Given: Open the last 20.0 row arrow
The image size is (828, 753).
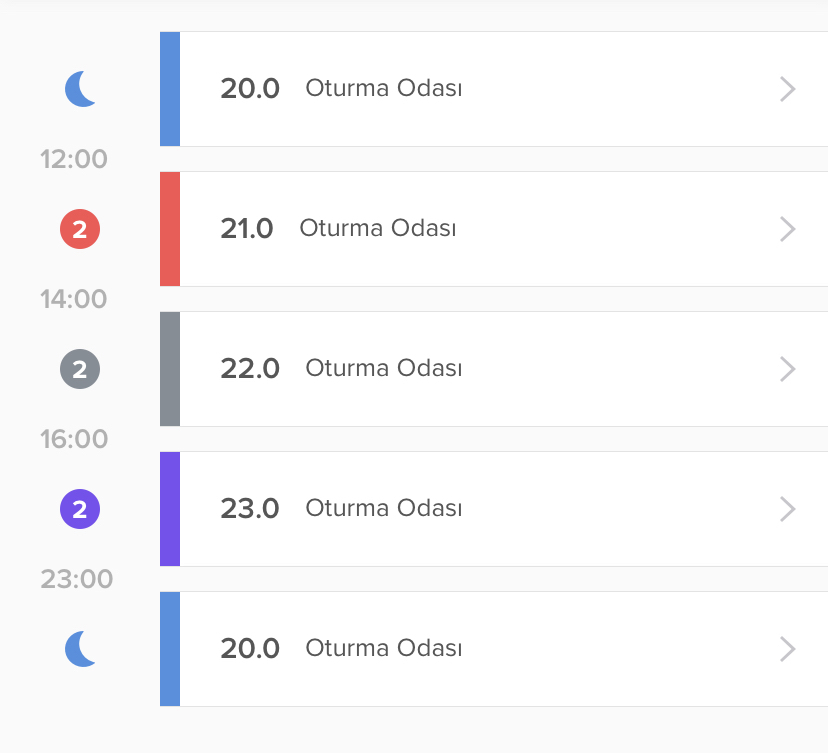Looking at the screenshot, I should click(787, 649).
